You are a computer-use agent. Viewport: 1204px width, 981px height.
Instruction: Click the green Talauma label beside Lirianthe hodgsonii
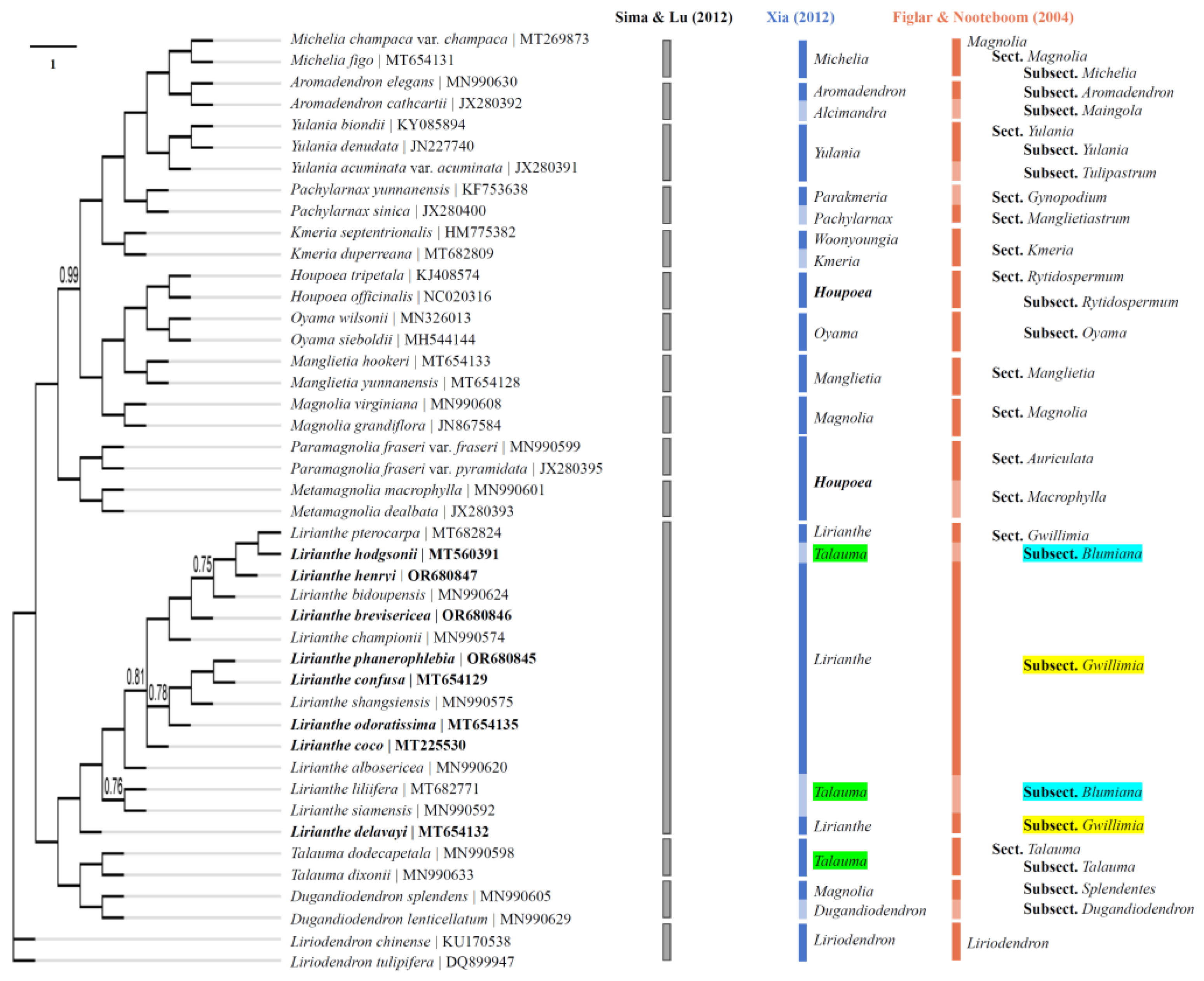[840, 554]
